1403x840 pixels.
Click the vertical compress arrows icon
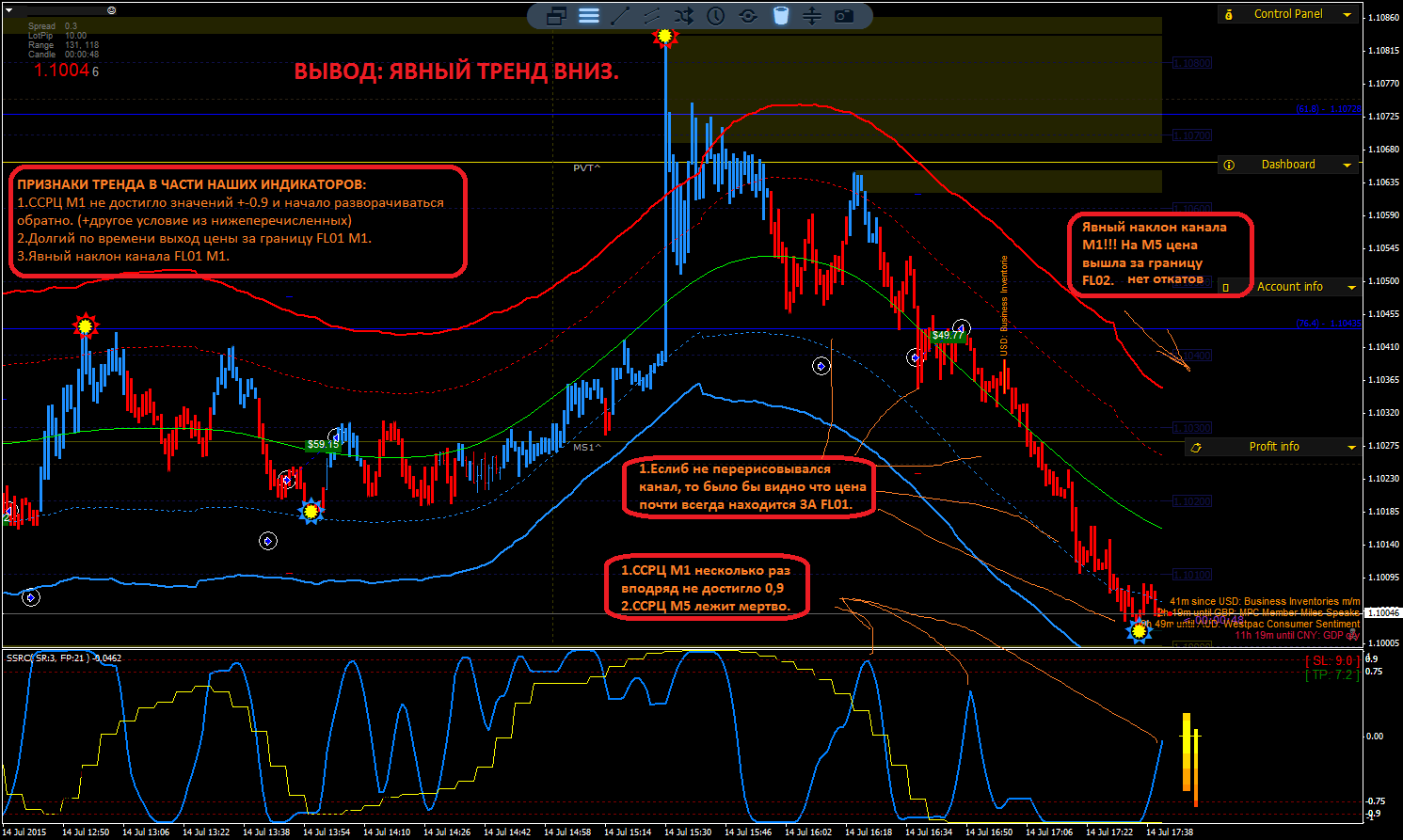812,16
